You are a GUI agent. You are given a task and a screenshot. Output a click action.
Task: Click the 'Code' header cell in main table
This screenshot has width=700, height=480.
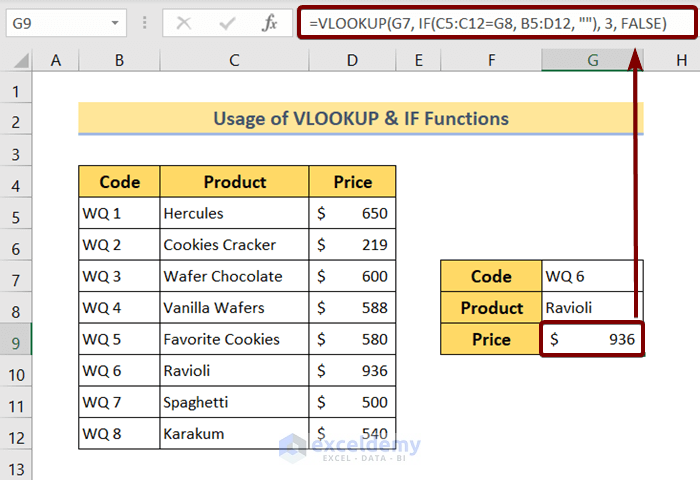(119, 182)
